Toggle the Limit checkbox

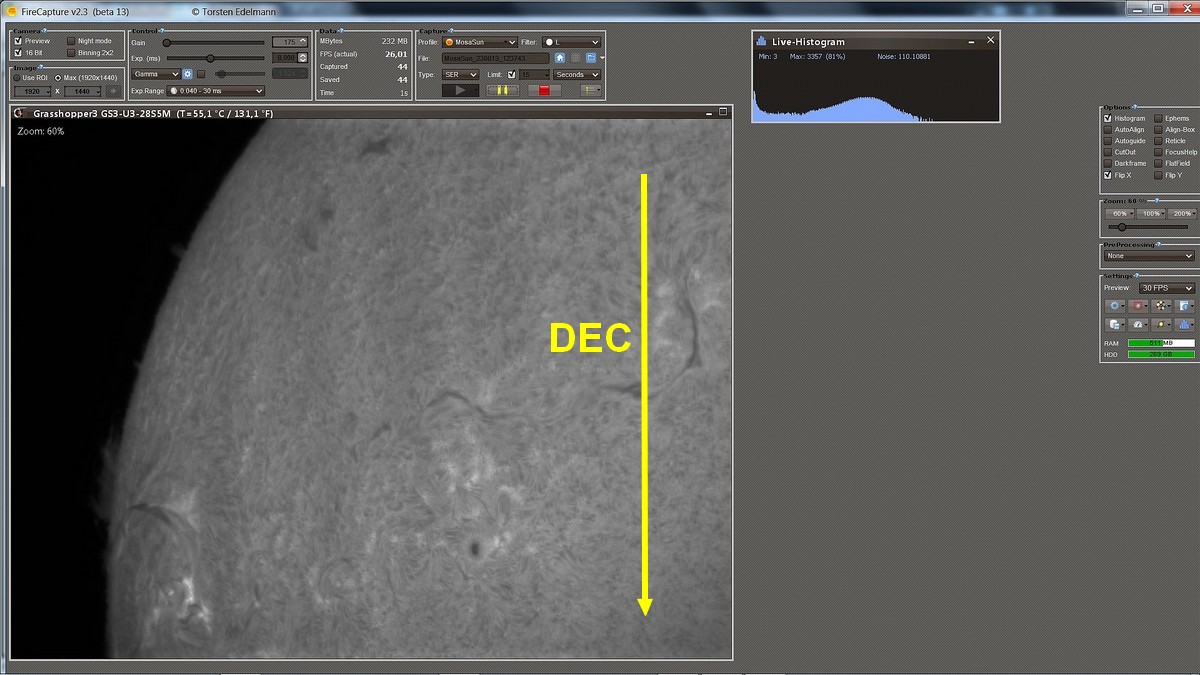512,74
